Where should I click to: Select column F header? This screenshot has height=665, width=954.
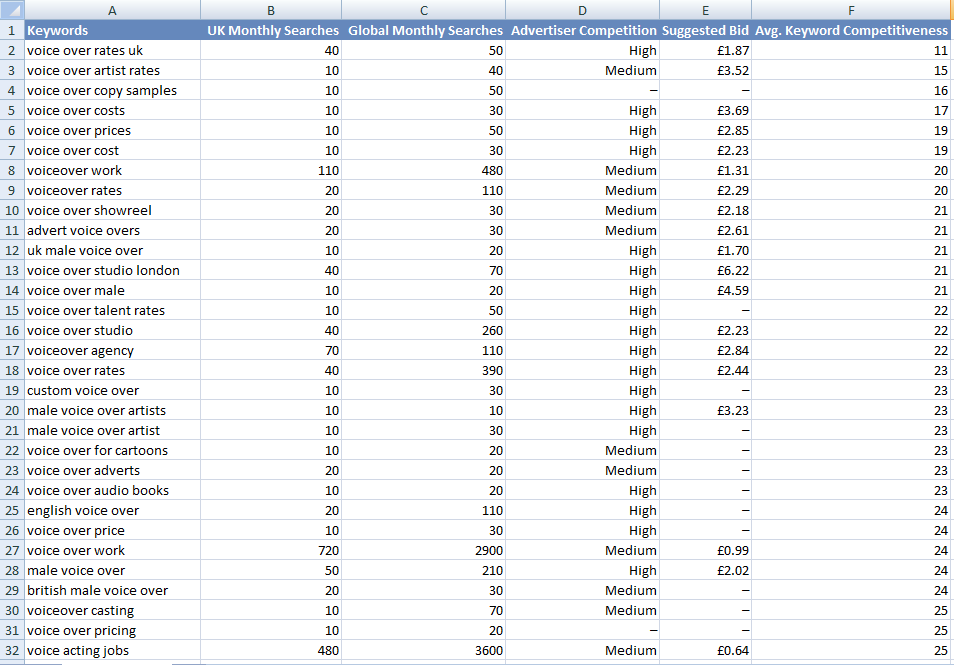point(851,10)
